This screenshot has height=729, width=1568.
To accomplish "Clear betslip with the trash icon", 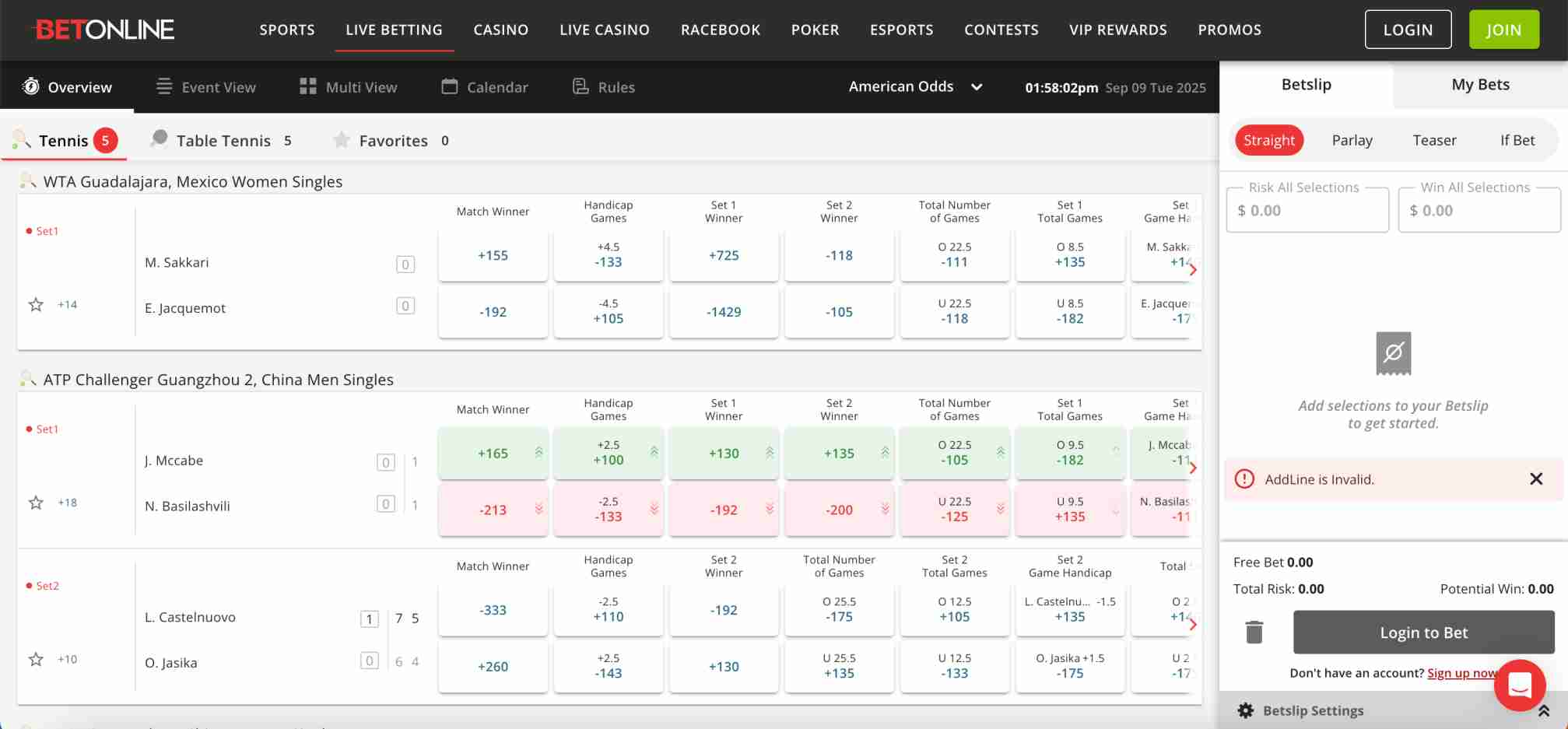I will coord(1254,633).
